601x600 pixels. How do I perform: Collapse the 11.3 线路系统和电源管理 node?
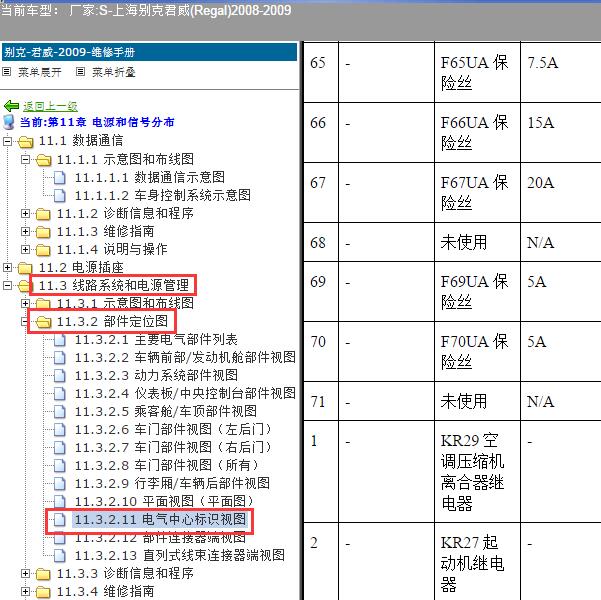pyautogui.click(x=7, y=285)
